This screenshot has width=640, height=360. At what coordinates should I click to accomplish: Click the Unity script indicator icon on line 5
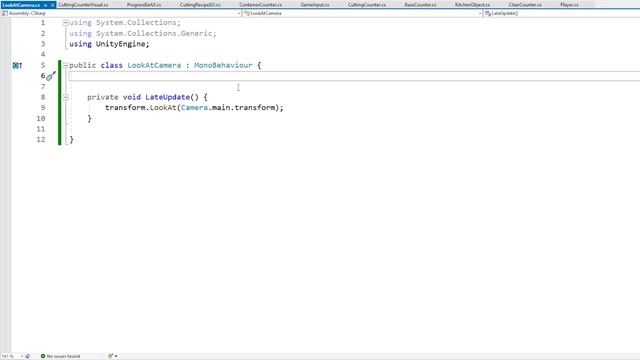coord(17,65)
